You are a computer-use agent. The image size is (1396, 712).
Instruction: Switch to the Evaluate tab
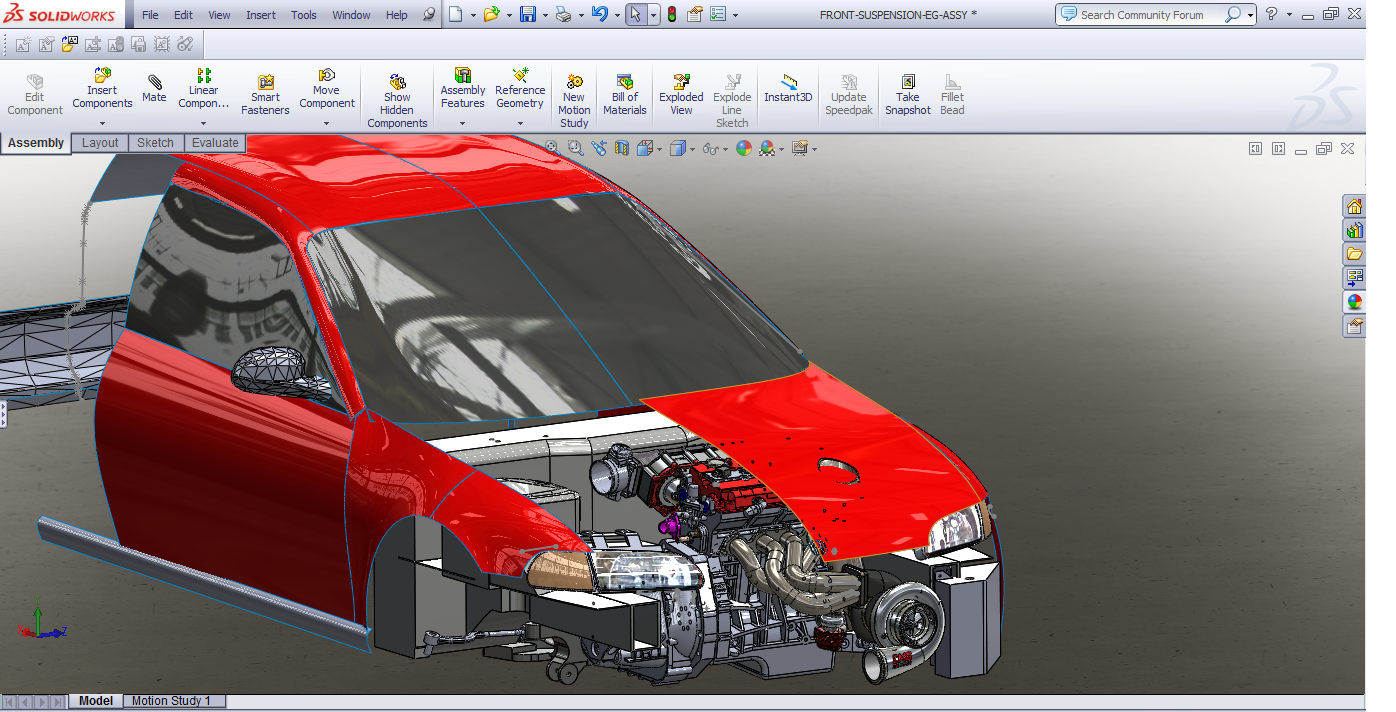[215, 143]
